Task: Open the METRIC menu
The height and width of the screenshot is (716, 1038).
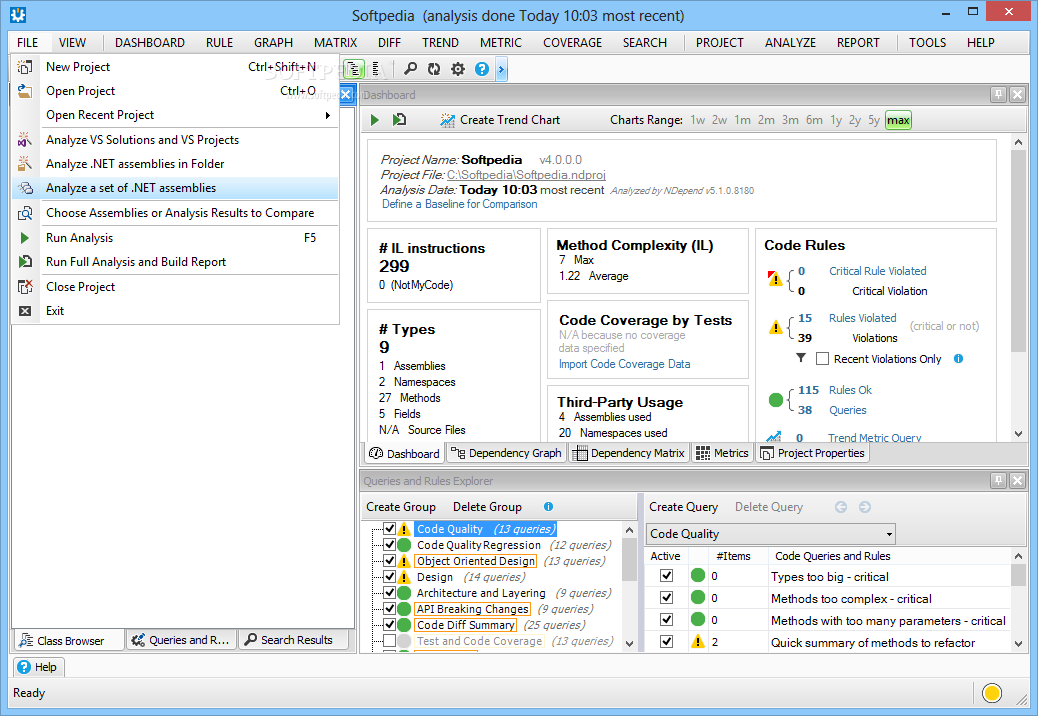Action: (500, 42)
